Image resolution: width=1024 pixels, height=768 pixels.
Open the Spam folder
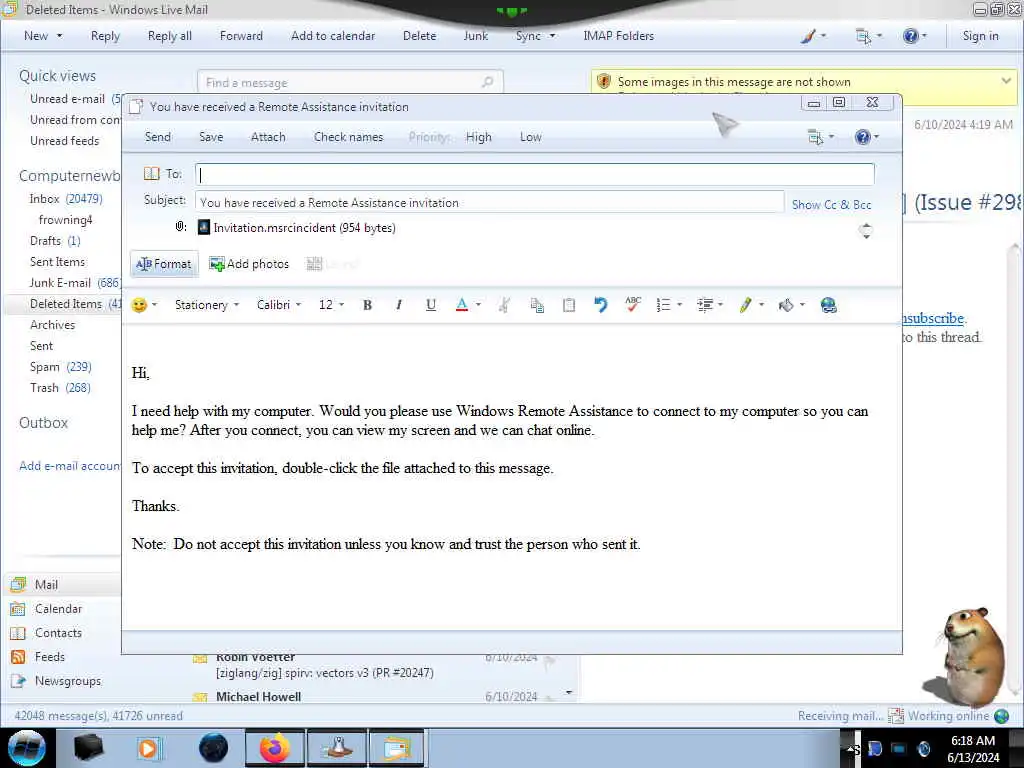point(61,367)
